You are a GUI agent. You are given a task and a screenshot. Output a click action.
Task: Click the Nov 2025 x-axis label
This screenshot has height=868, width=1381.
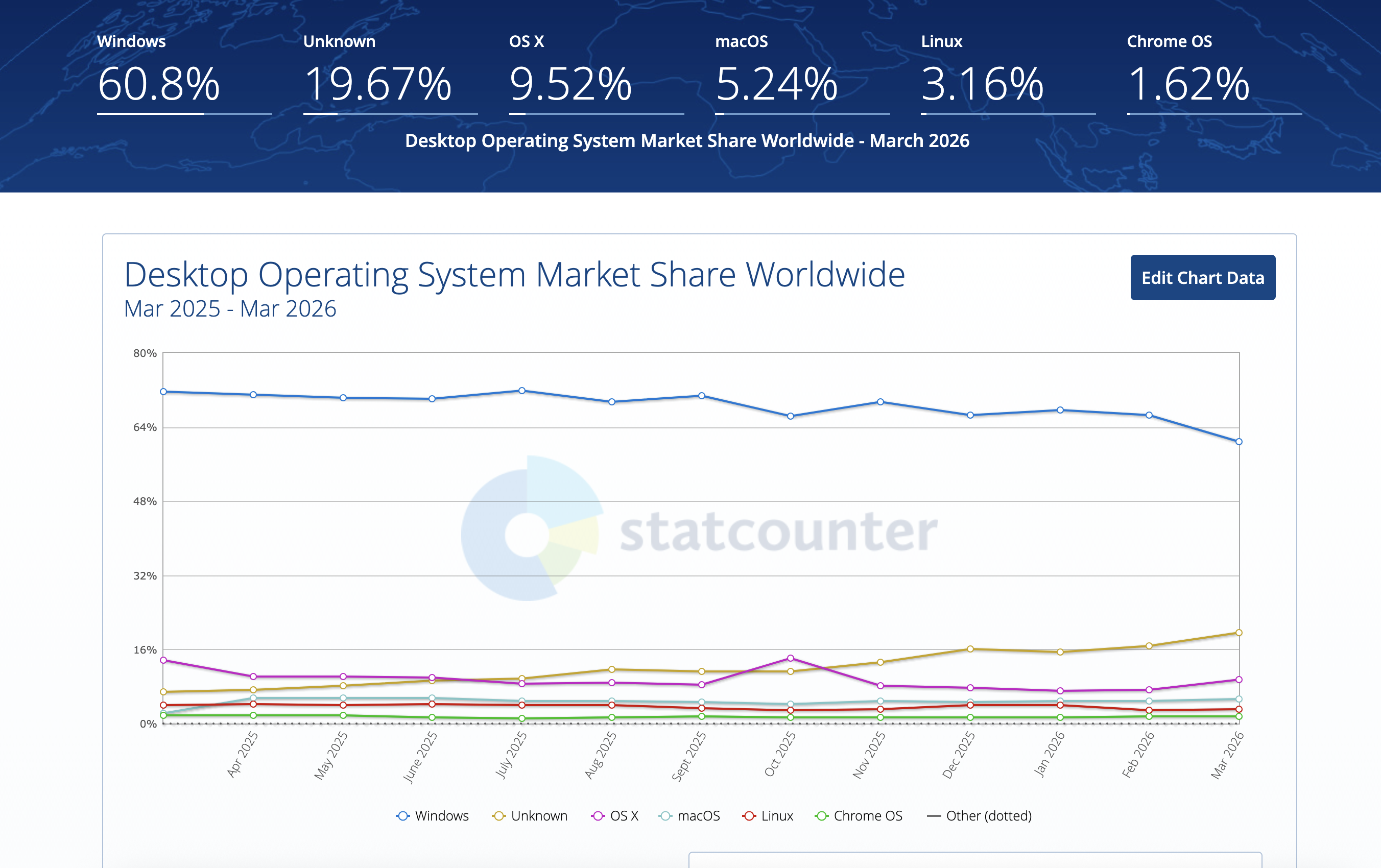pyautogui.click(x=868, y=755)
